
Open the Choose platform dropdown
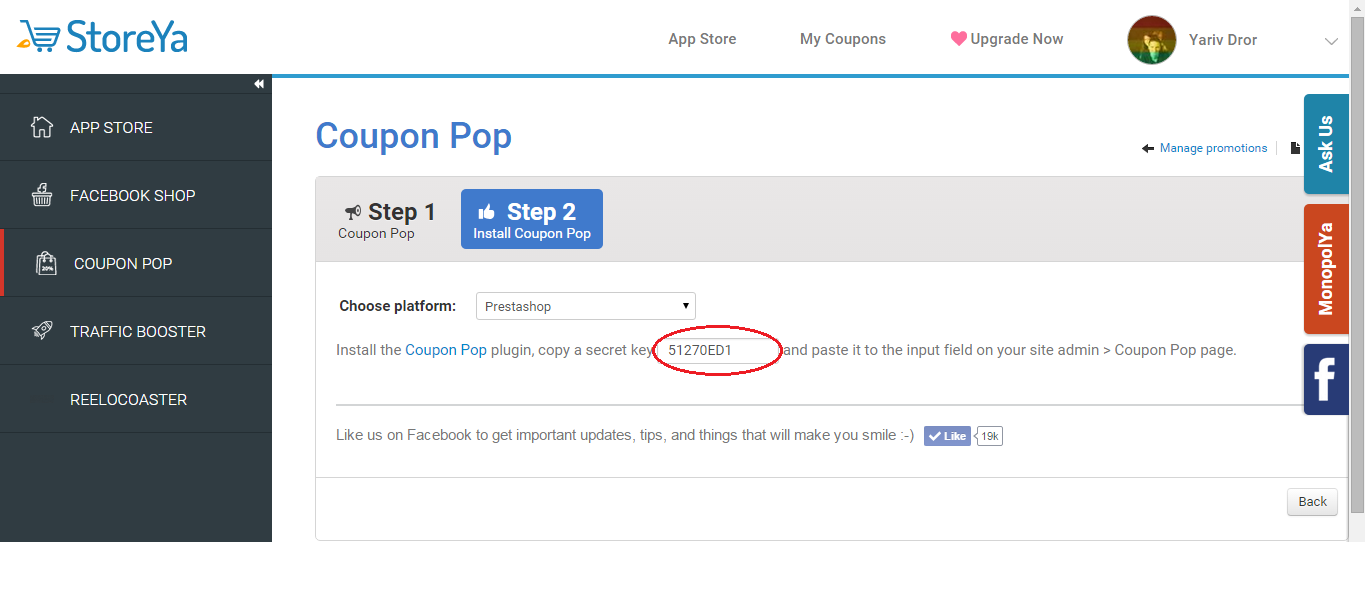(x=585, y=306)
